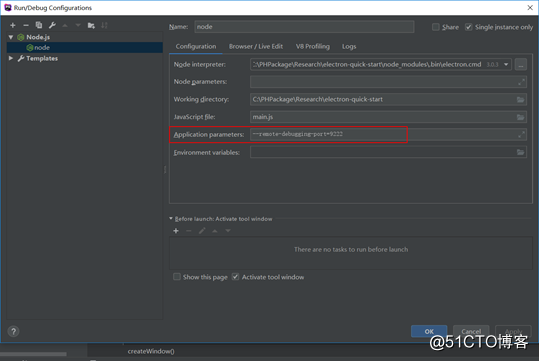Image resolution: width=539 pixels, height=361 pixels.
Task: Move before-launch task down arrow
Action: (228, 231)
